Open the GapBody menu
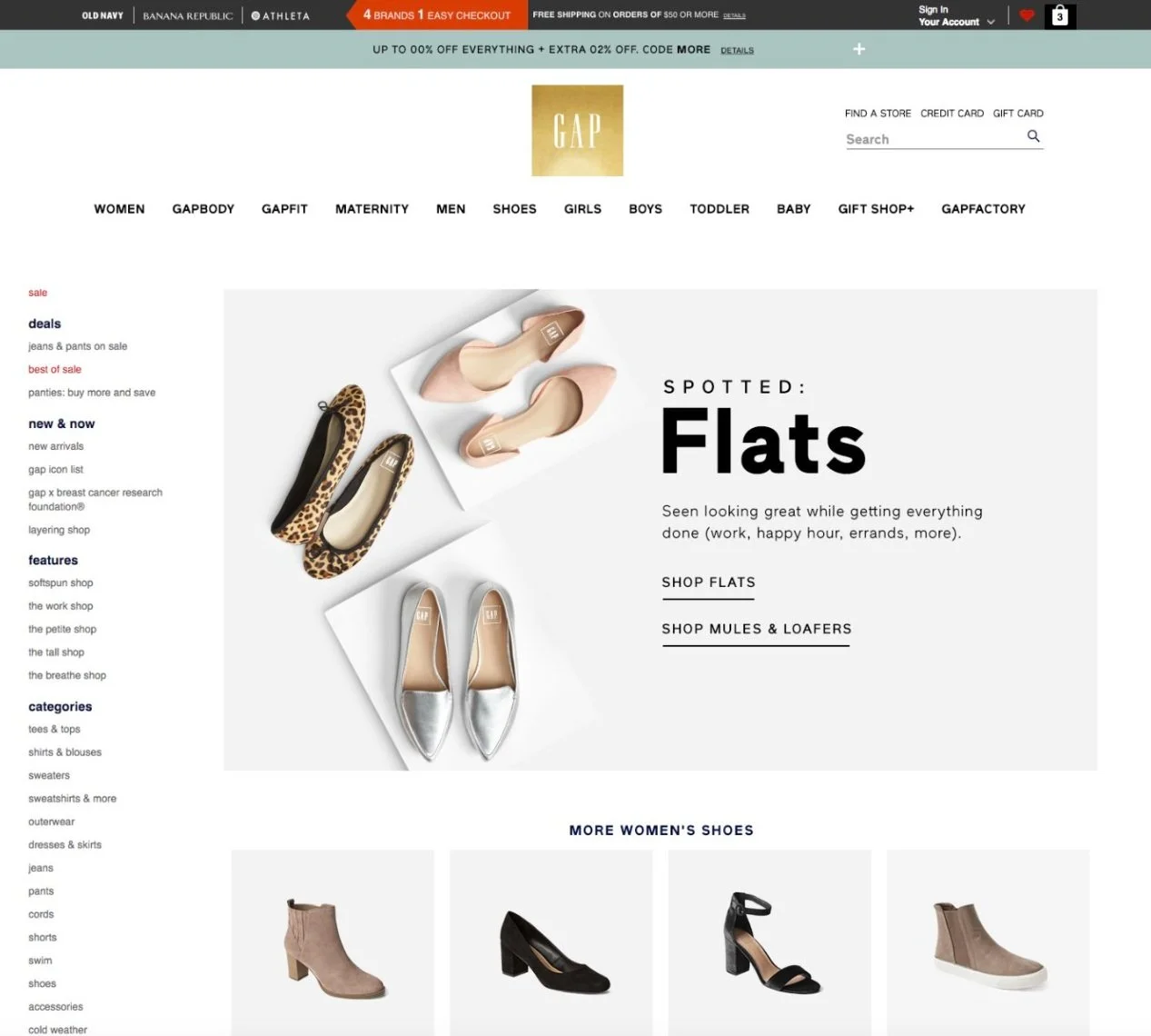 point(203,209)
